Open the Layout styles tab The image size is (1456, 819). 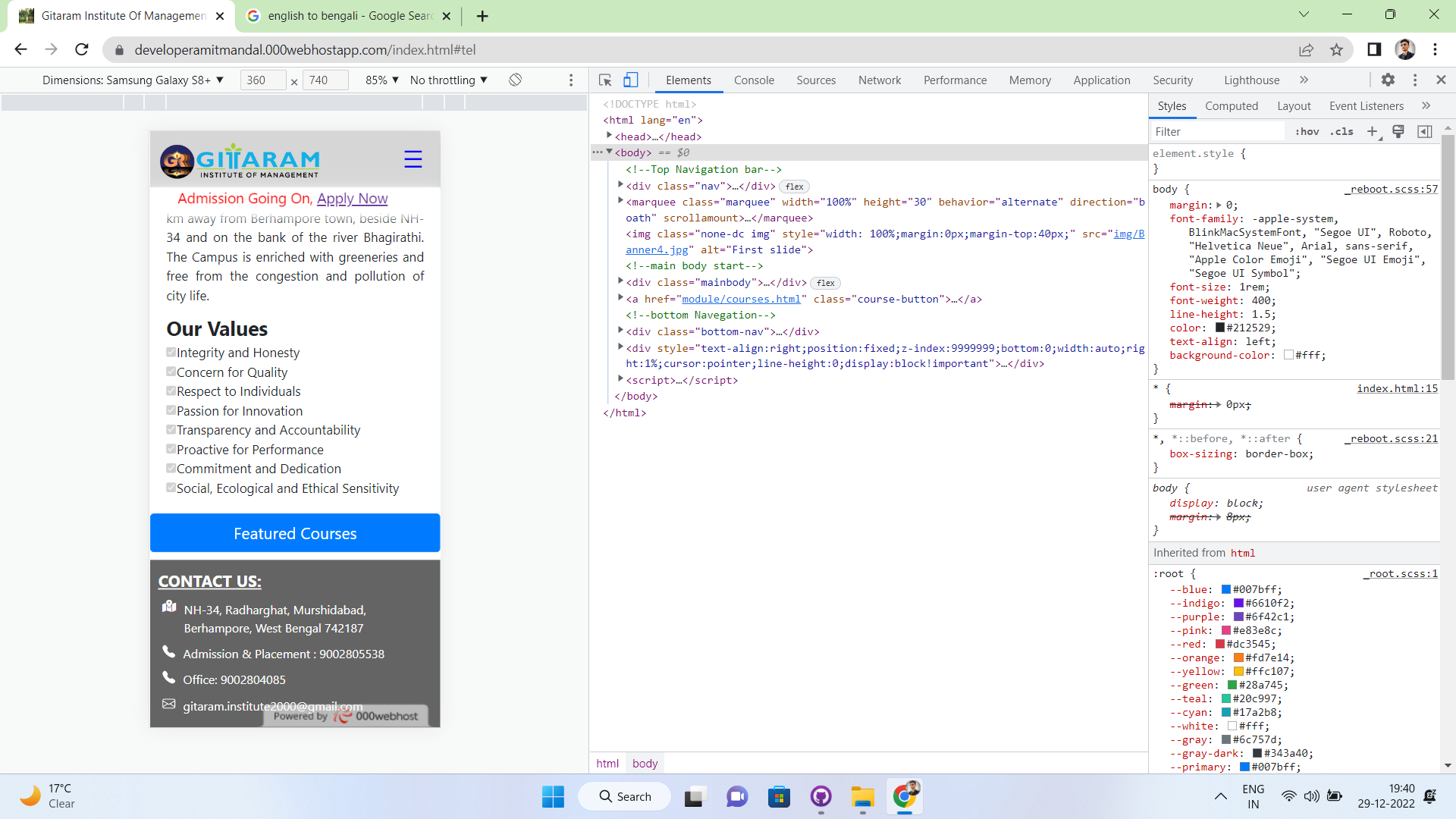(x=1294, y=106)
